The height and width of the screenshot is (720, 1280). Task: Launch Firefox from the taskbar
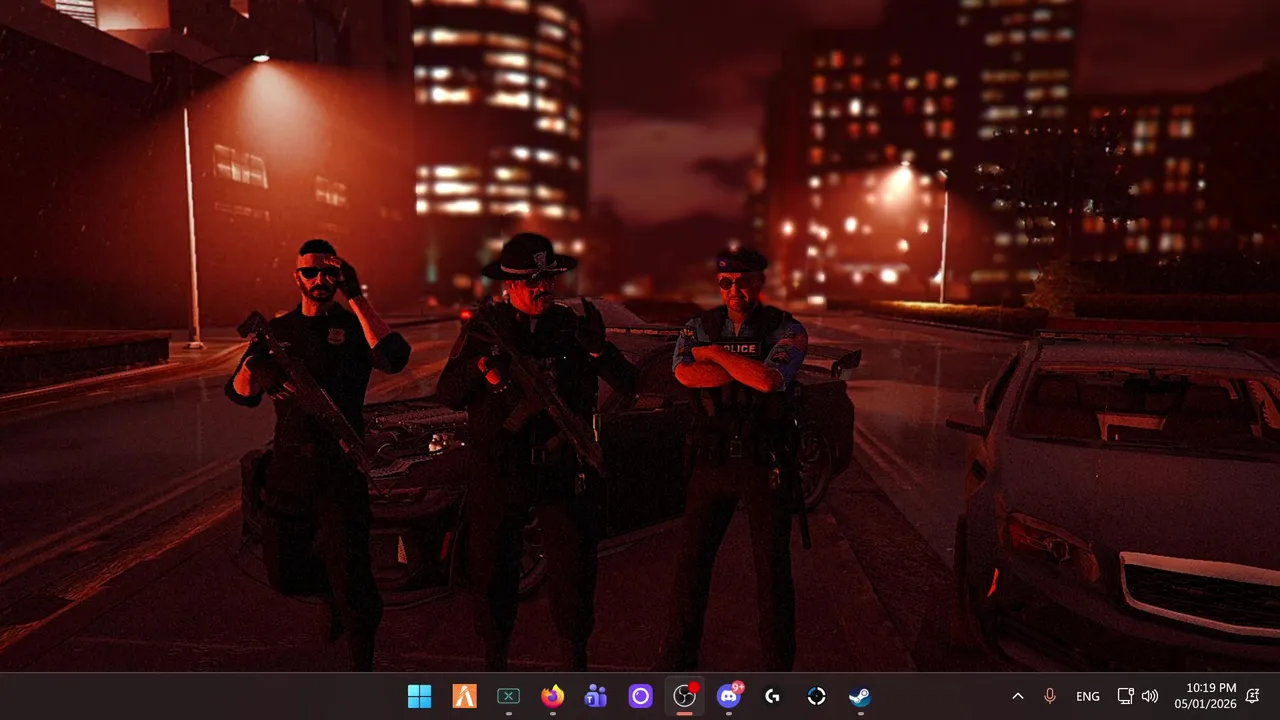tap(552, 696)
